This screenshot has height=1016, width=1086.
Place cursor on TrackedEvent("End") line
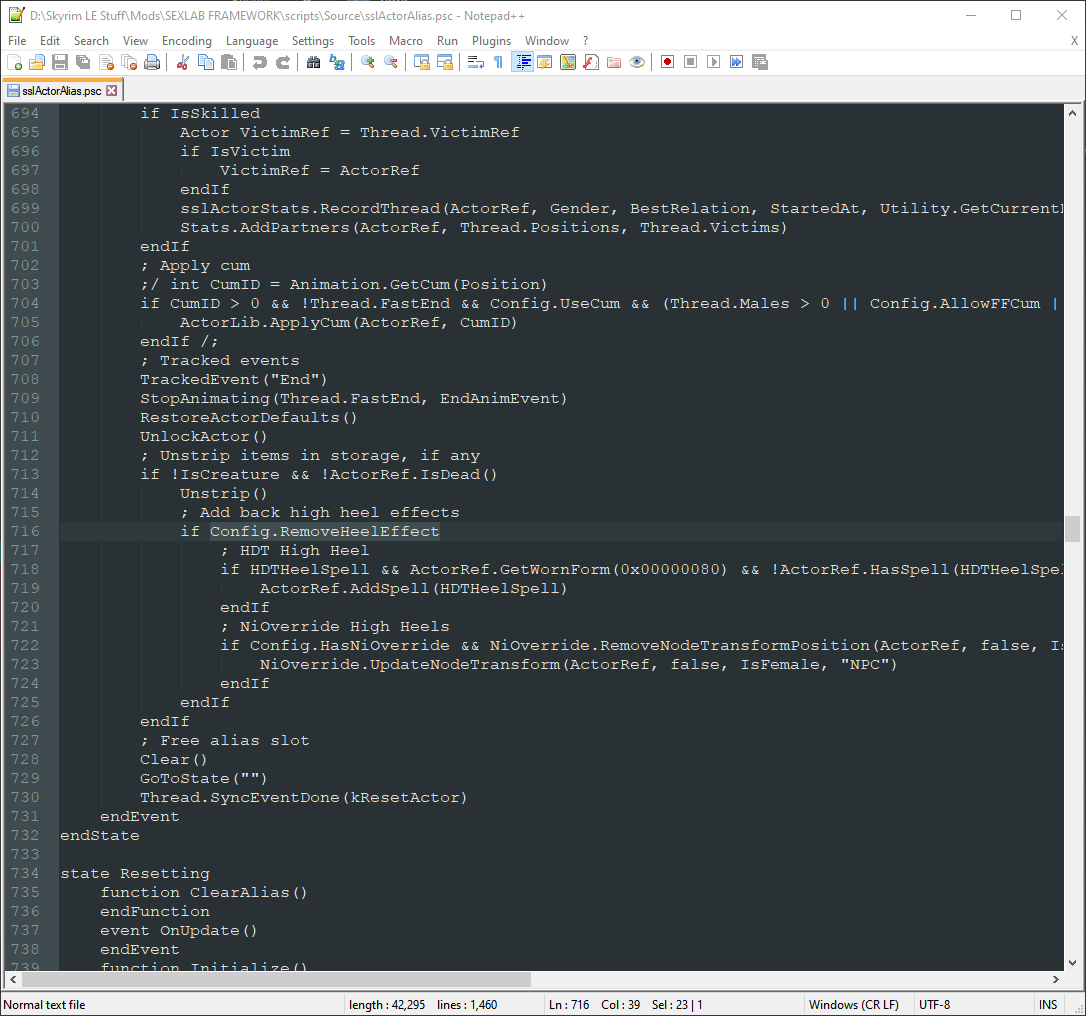233,380
